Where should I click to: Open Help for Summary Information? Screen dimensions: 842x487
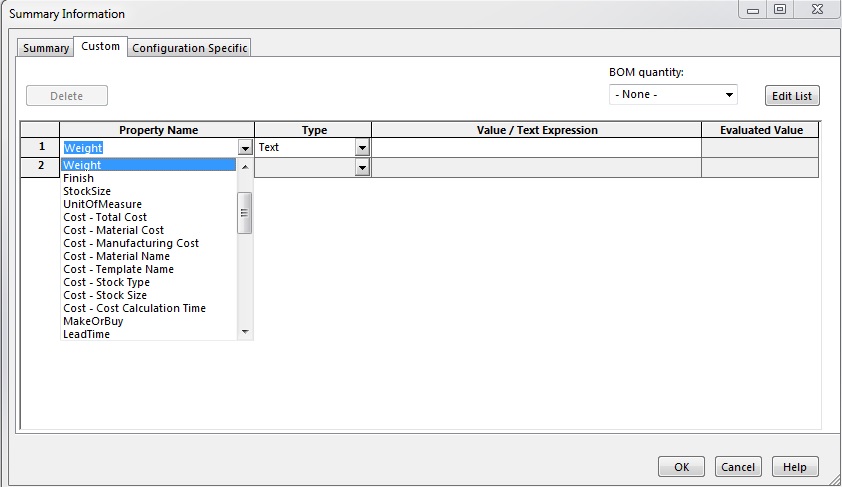click(795, 467)
